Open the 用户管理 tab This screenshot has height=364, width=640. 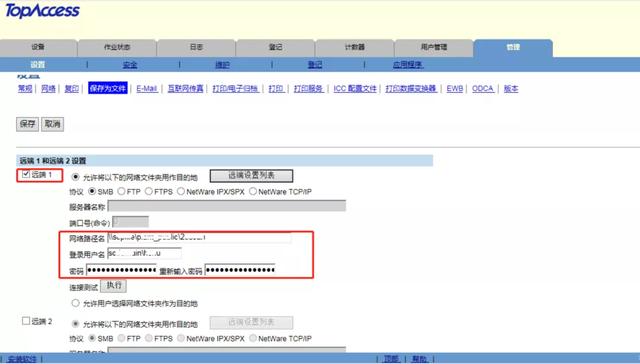click(433, 47)
